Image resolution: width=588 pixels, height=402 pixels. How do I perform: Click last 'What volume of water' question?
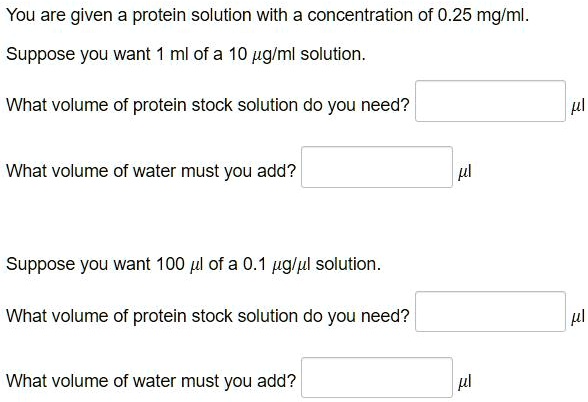[151, 381]
